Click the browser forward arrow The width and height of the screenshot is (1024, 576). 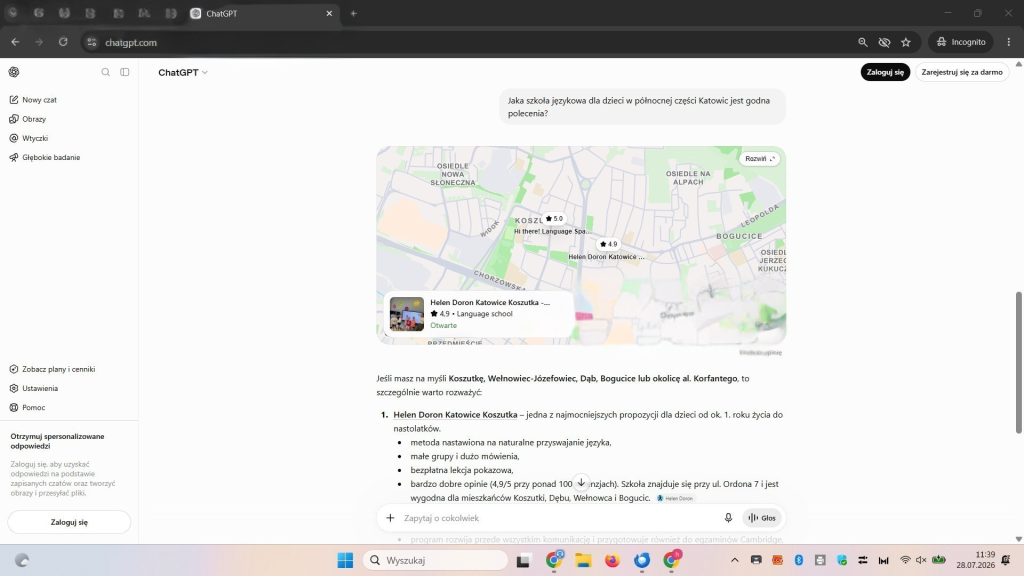(x=39, y=42)
